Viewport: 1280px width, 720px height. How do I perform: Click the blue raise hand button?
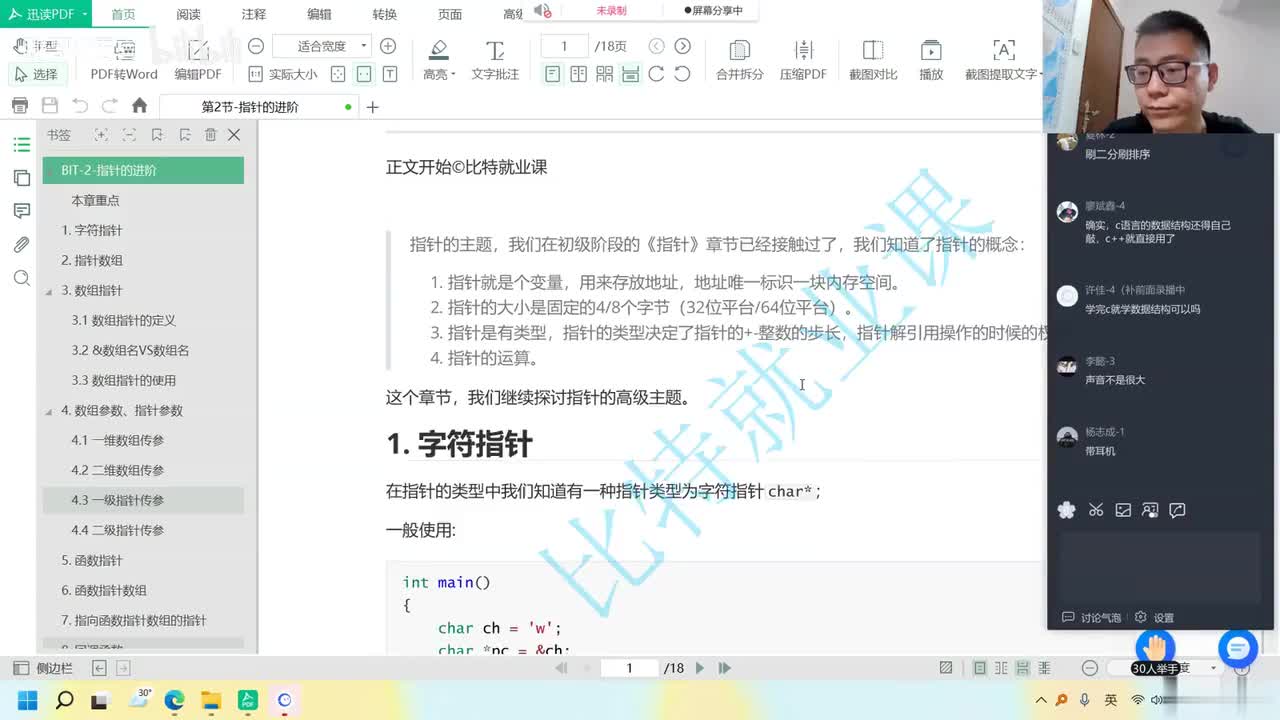[x=1155, y=648]
